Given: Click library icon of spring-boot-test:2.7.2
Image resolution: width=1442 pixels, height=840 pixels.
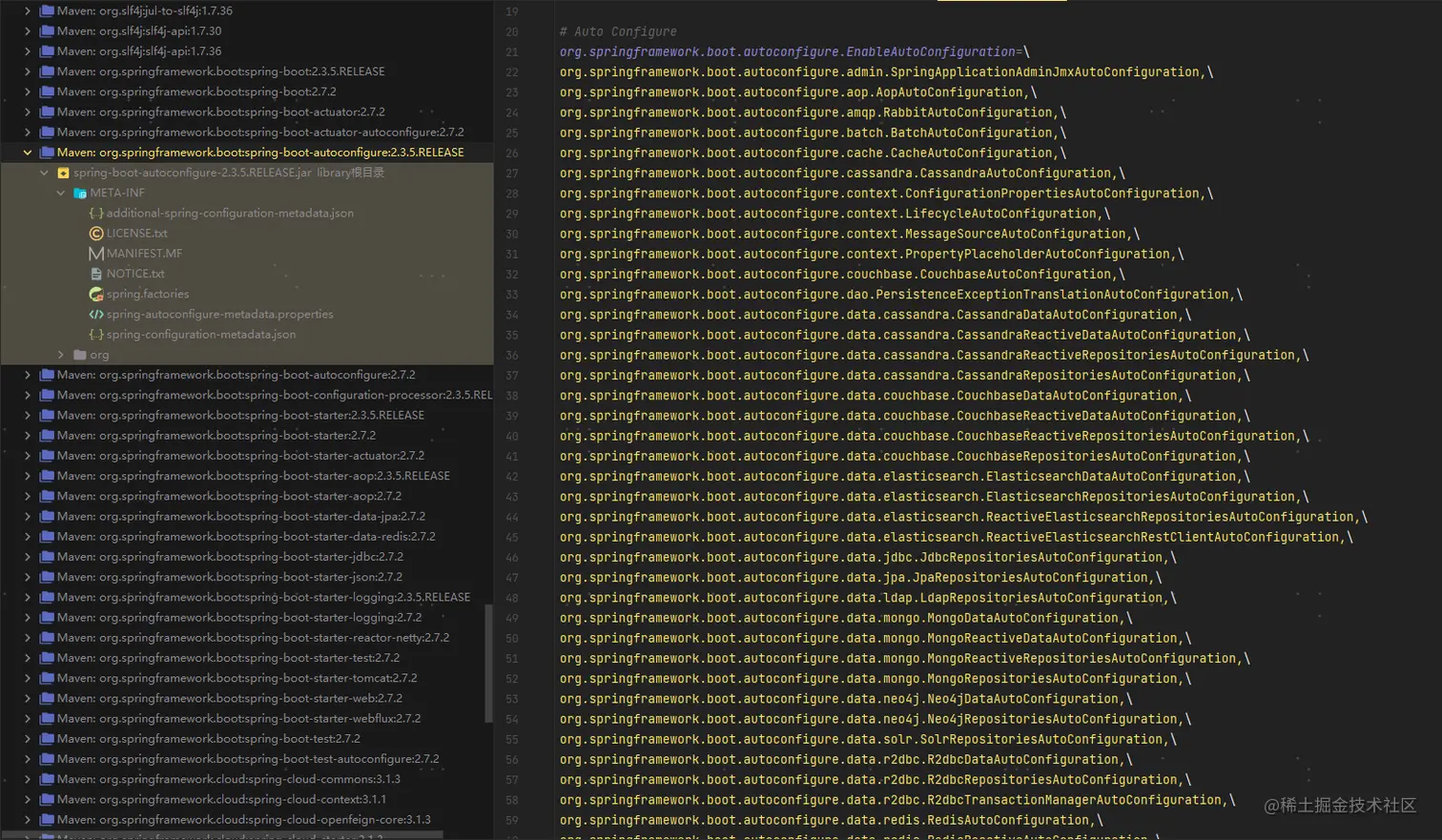Looking at the screenshot, I should tap(47, 739).
